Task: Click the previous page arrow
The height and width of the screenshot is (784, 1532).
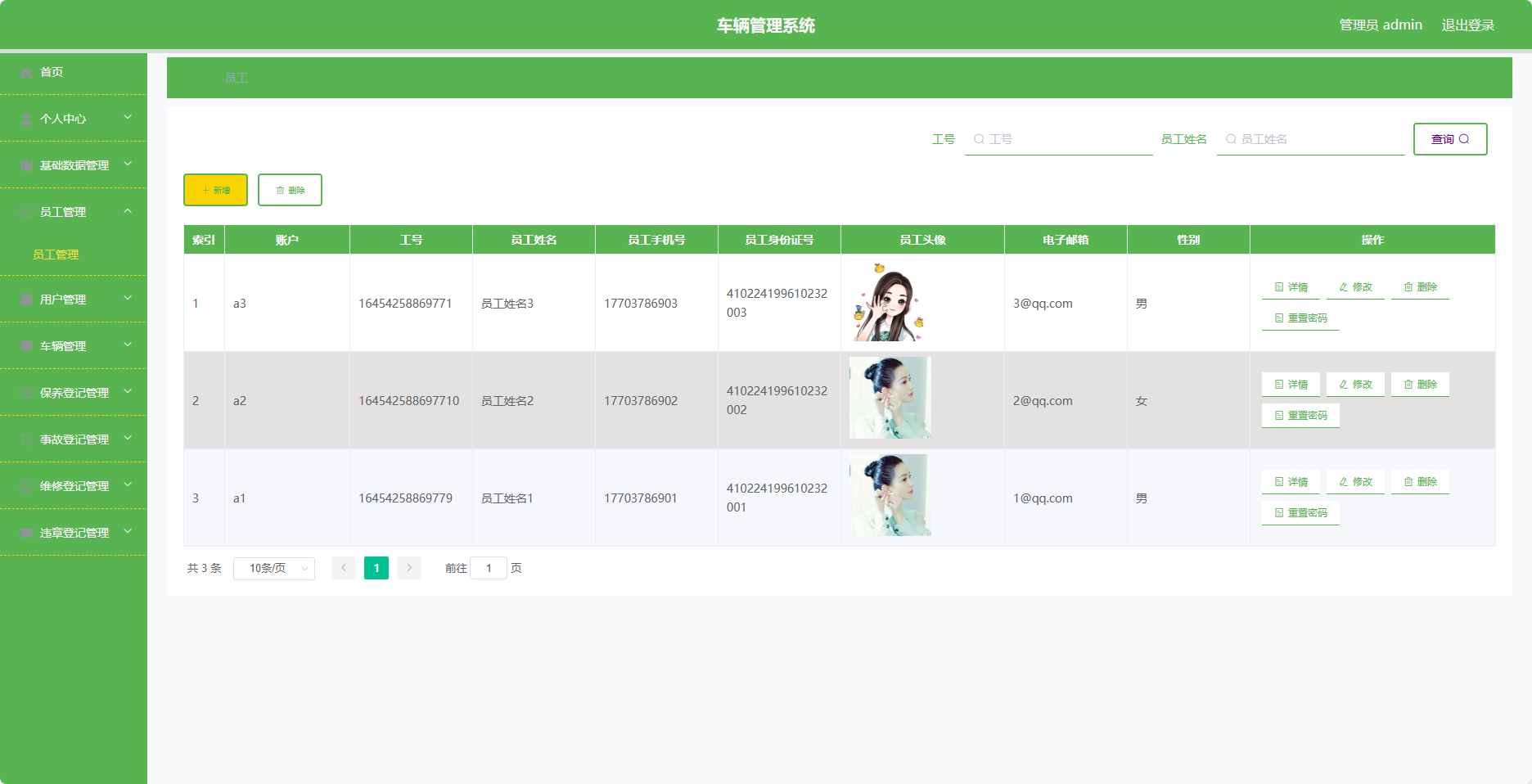Action: (344, 568)
